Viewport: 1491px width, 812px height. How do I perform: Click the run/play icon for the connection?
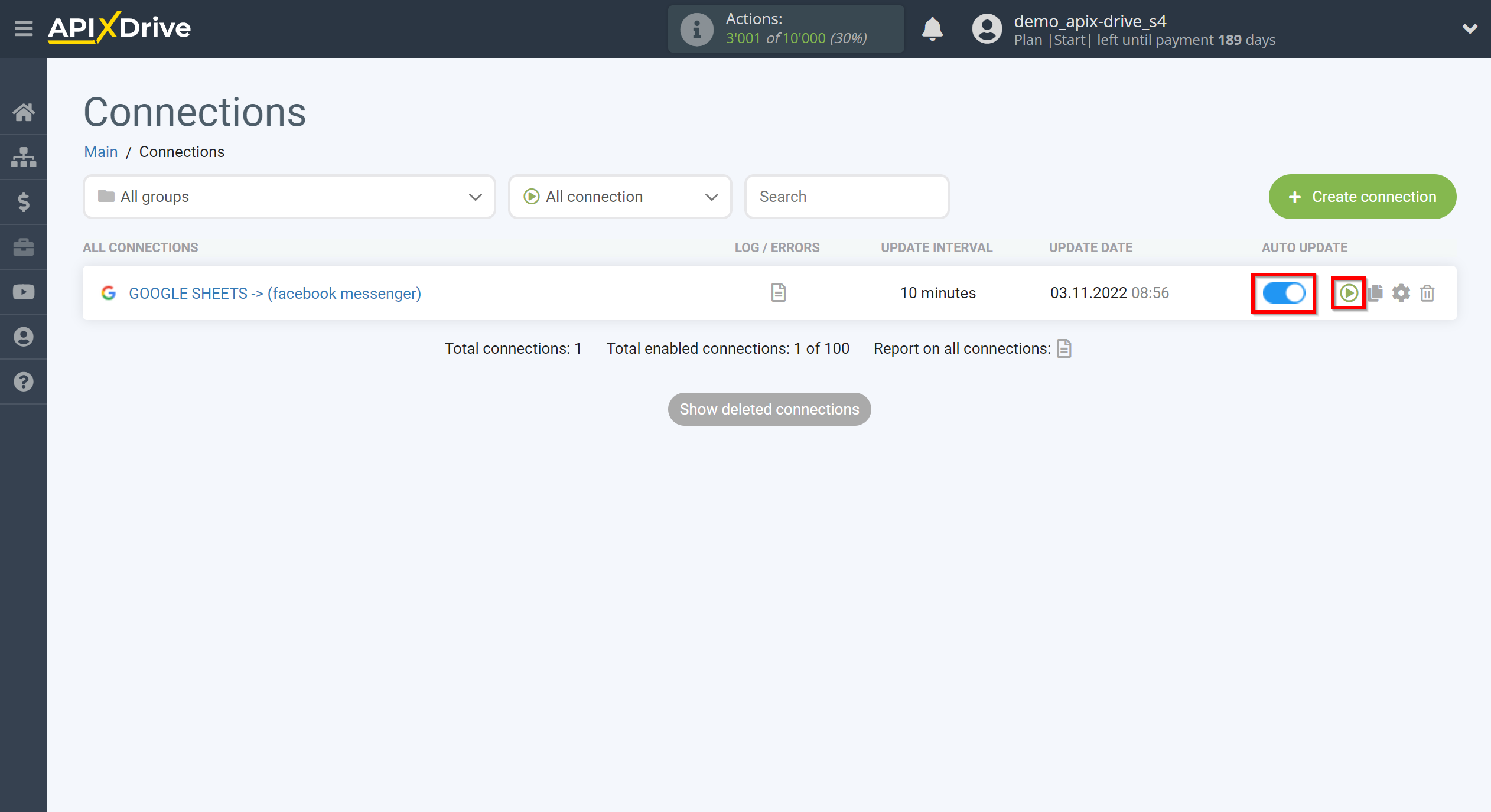click(1348, 293)
